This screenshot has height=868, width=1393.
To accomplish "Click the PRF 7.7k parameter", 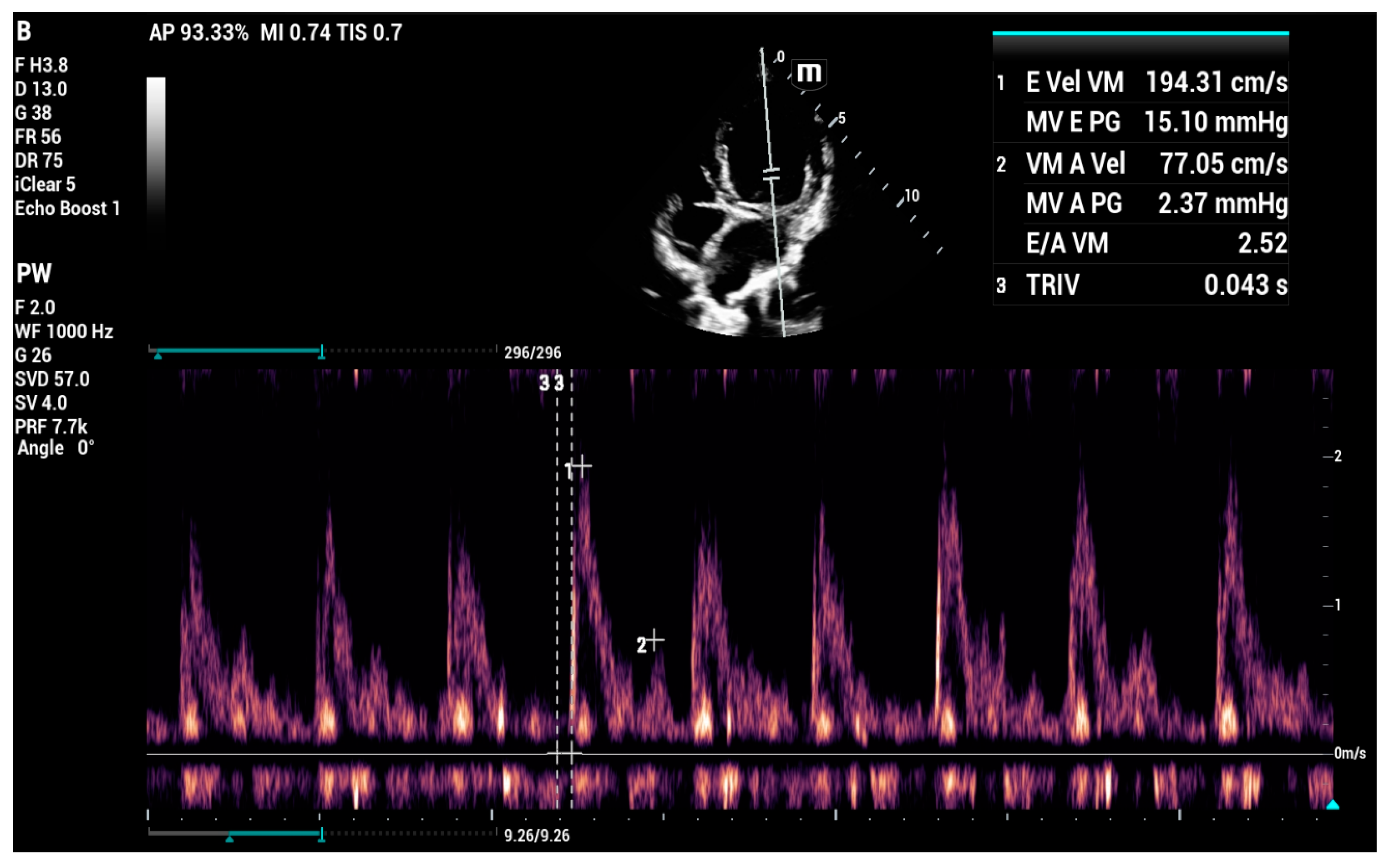I will [x=51, y=426].
